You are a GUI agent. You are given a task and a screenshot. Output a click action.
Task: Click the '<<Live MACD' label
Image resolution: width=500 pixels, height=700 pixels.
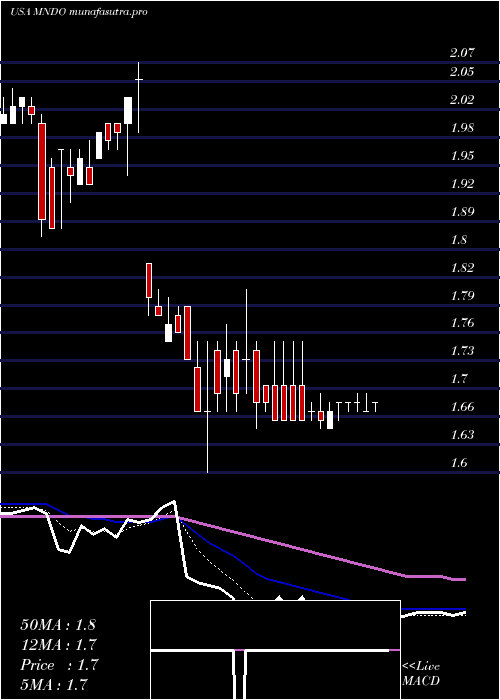(x=421, y=674)
